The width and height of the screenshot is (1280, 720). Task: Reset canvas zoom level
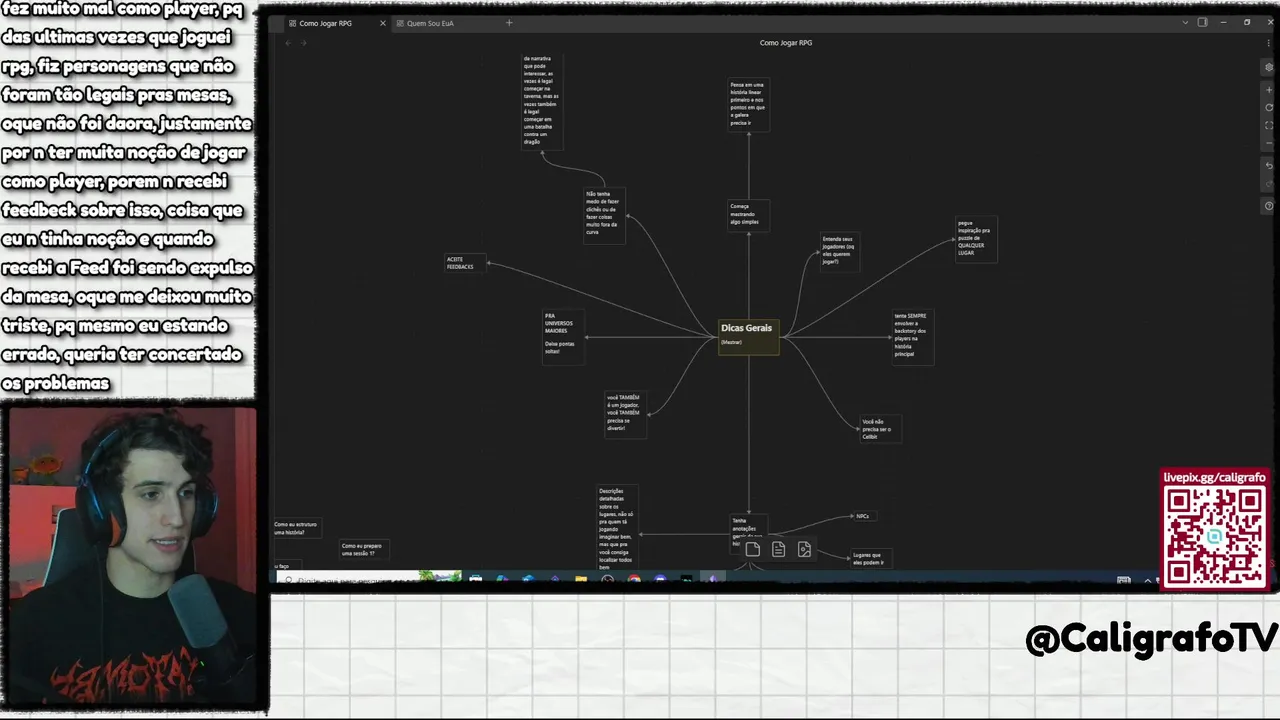coord(1269,107)
